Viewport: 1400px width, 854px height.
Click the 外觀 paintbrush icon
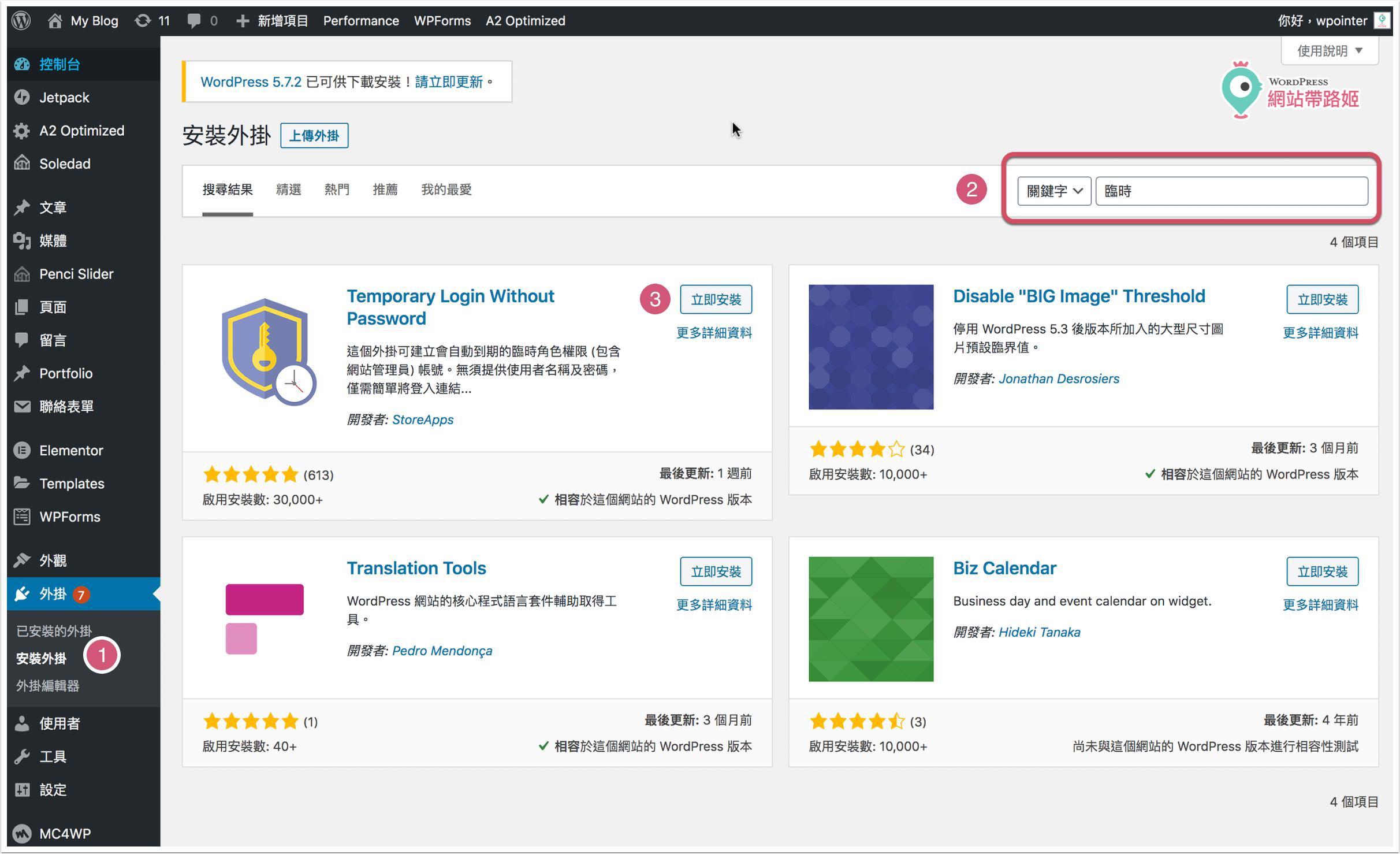point(22,560)
